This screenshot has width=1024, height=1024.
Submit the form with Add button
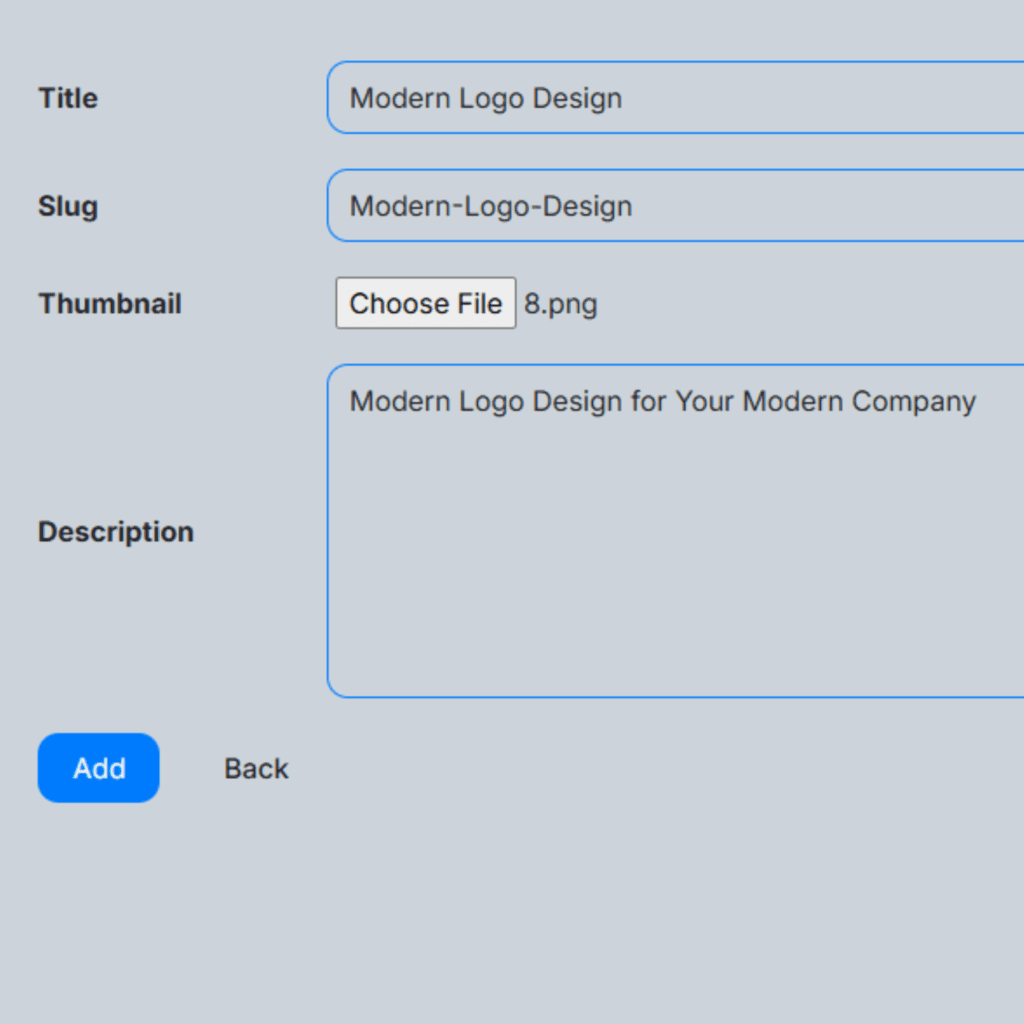pyautogui.click(x=98, y=768)
